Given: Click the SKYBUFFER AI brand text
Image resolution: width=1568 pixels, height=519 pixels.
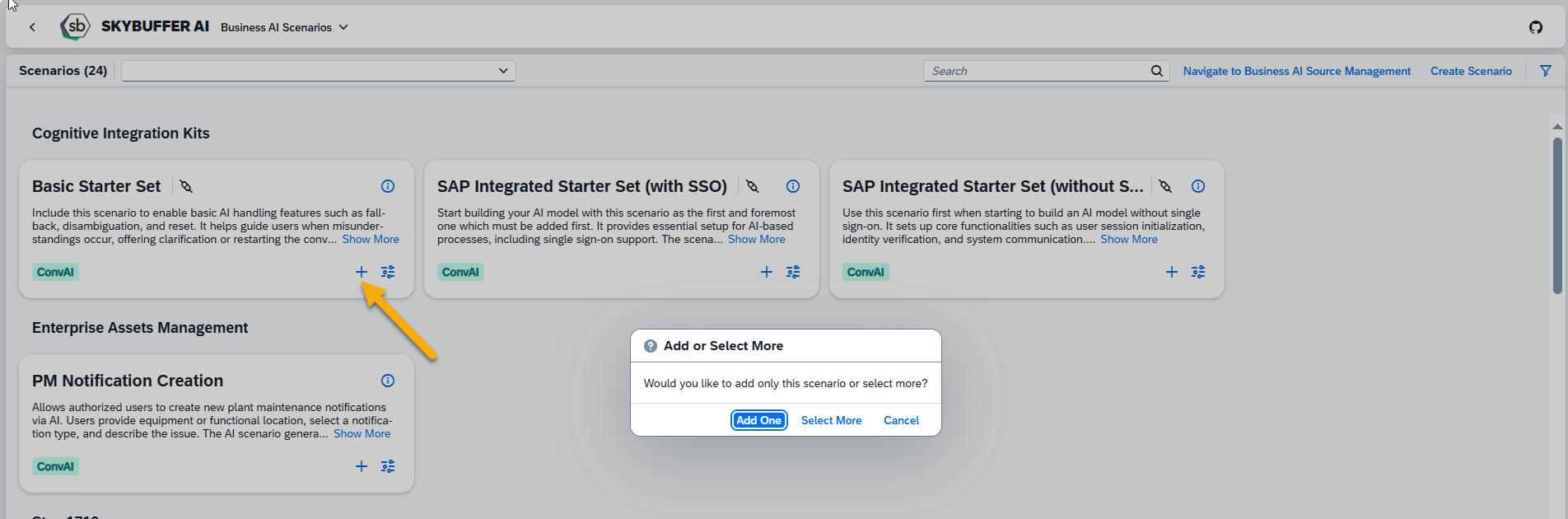Looking at the screenshot, I should click(155, 26).
